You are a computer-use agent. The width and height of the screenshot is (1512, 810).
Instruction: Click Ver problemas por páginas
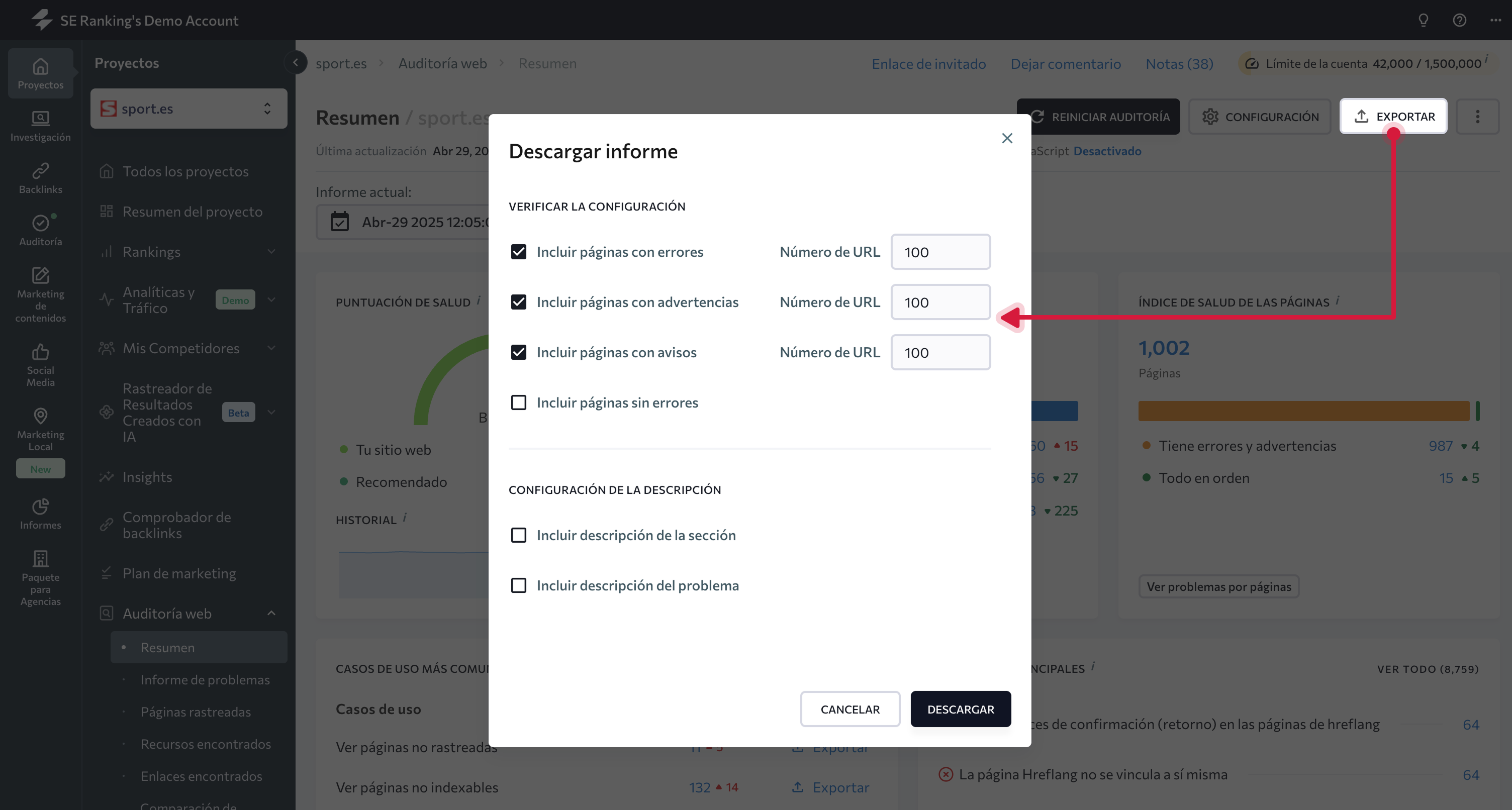point(1218,586)
